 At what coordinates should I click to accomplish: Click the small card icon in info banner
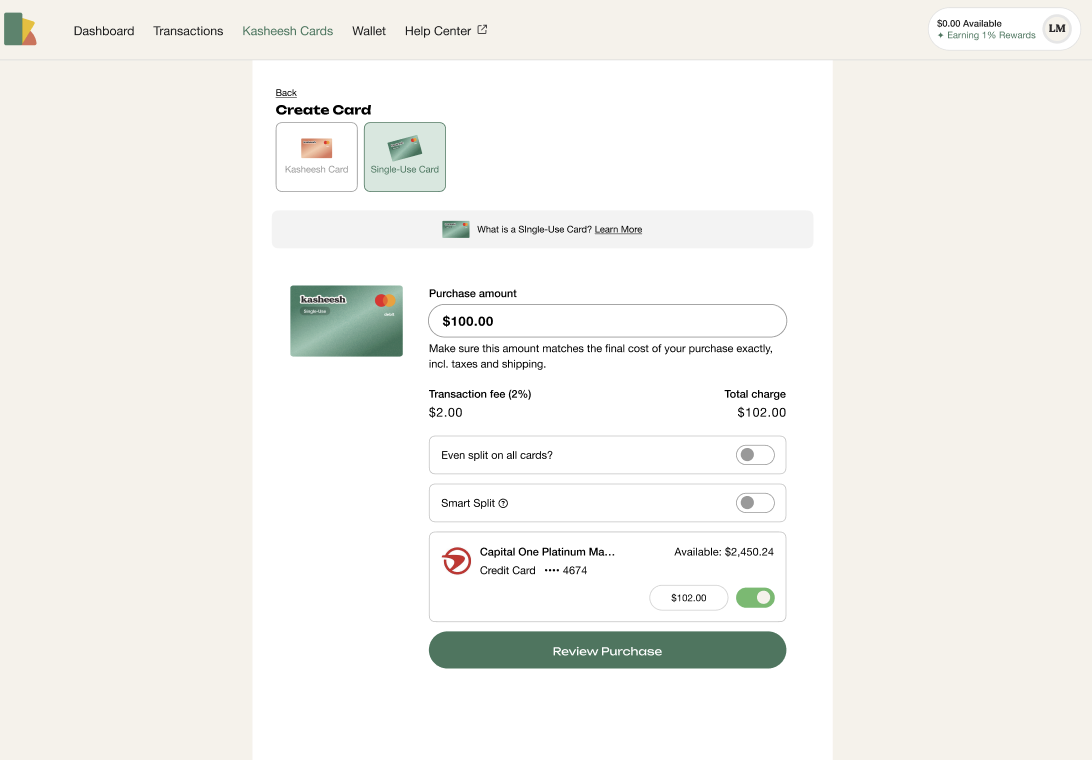pyautogui.click(x=456, y=229)
